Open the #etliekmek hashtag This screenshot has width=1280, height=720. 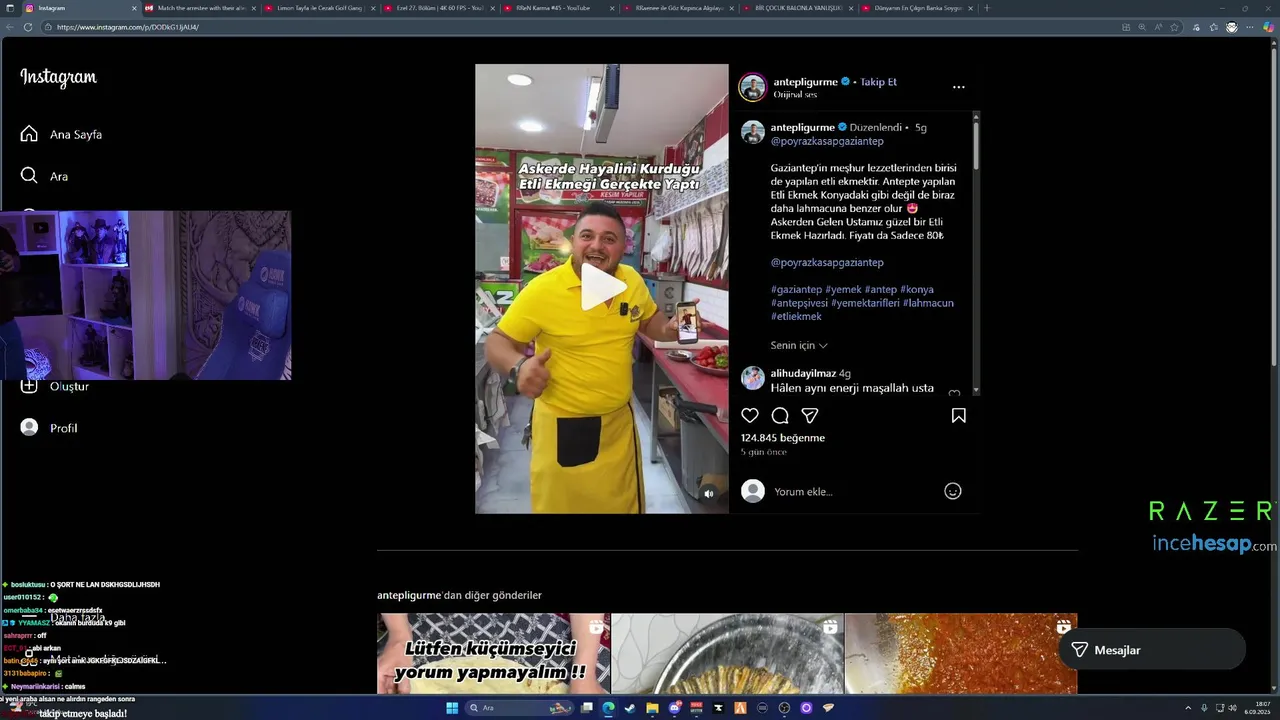pos(796,316)
